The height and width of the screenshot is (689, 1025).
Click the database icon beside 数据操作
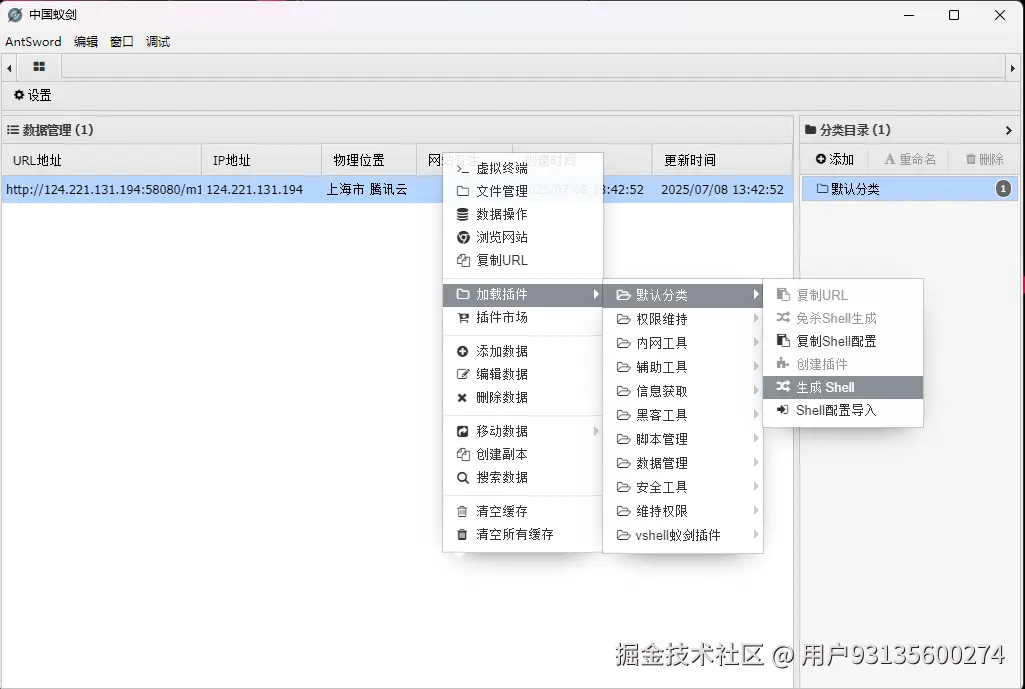pyautogui.click(x=463, y=214)
